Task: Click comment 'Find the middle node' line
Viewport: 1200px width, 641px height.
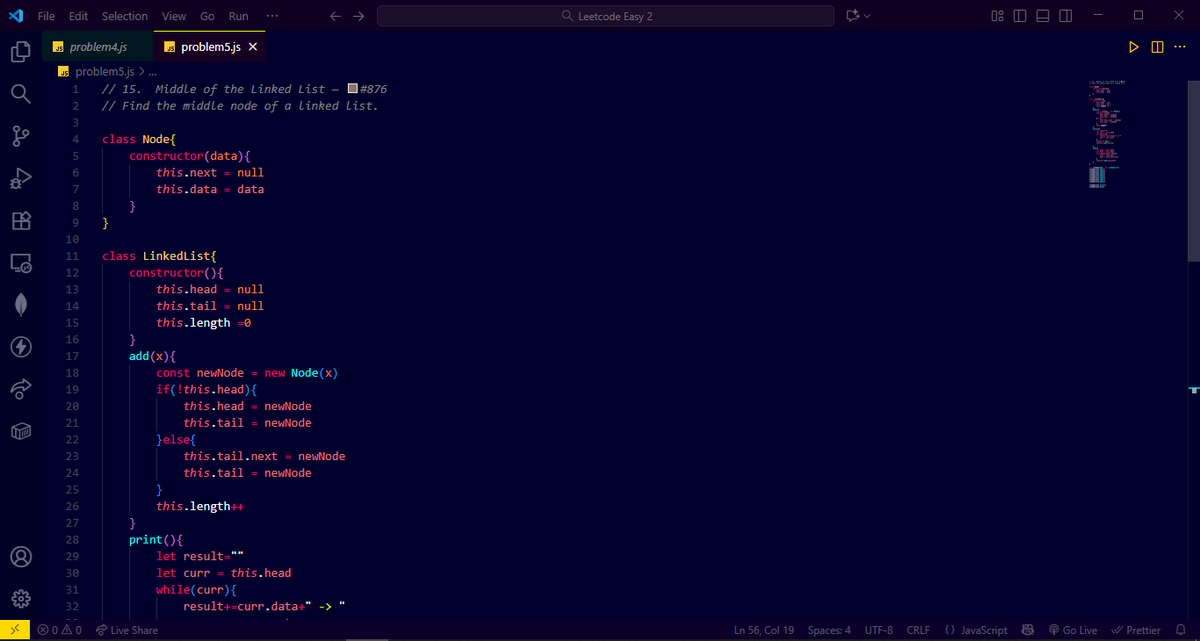Action: point(240,106)
